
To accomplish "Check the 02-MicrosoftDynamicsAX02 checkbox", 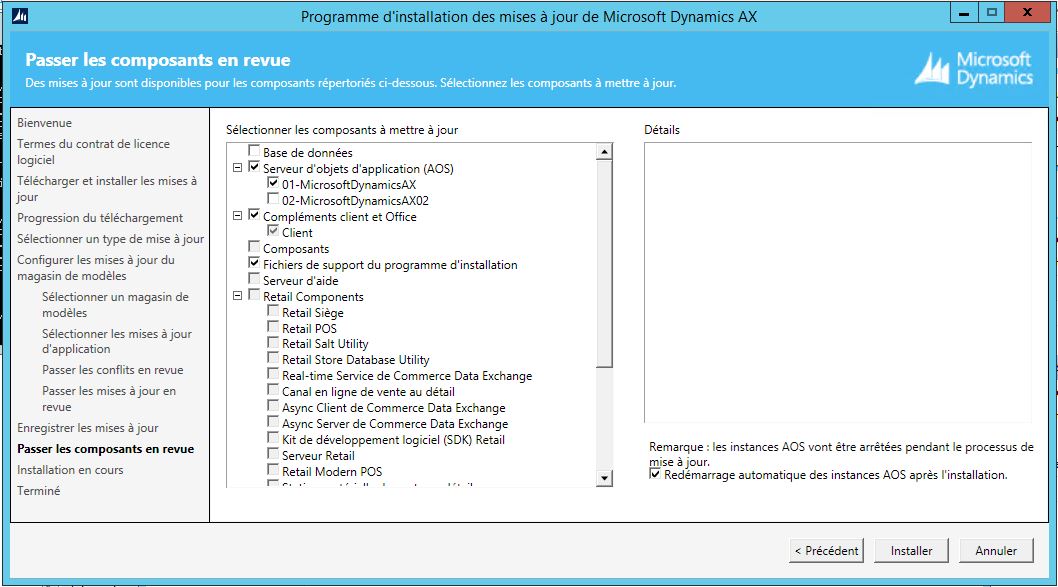I will tap(273, 199).
